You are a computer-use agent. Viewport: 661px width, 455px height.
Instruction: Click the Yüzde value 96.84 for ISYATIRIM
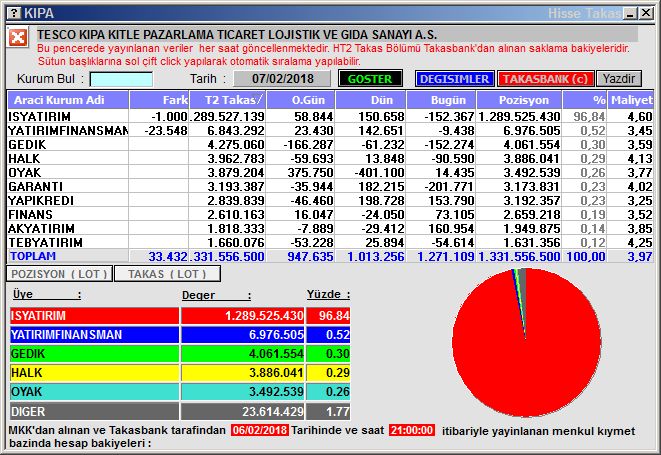[x=334, y=315]
